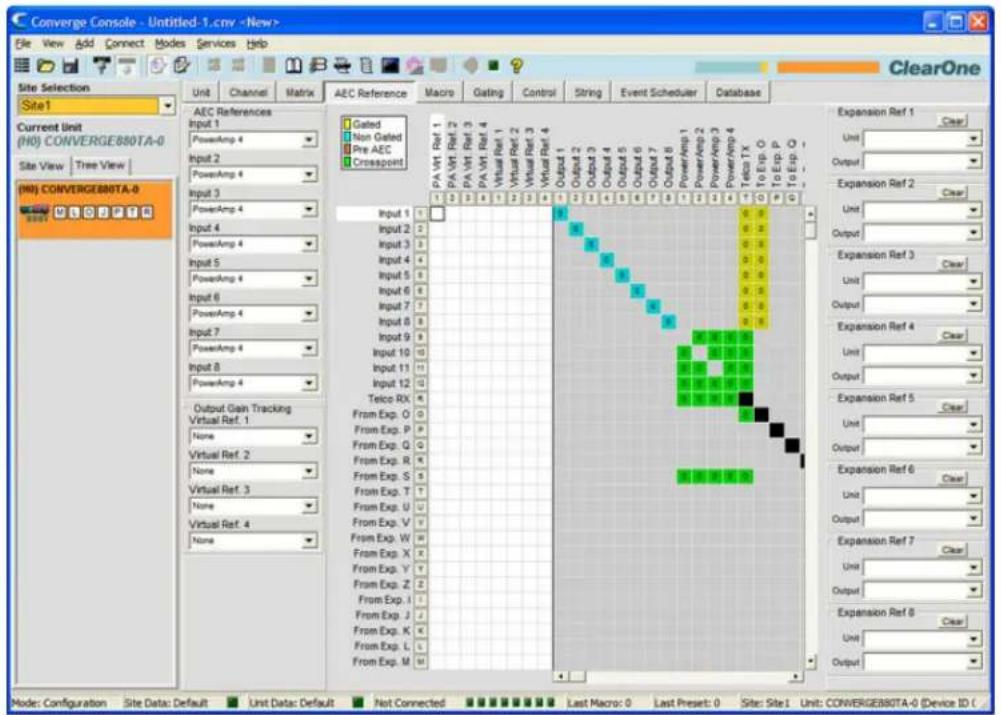Click the list view icon at toolbar start
This screenshot has width=1001, height=715.
point(22,65)
